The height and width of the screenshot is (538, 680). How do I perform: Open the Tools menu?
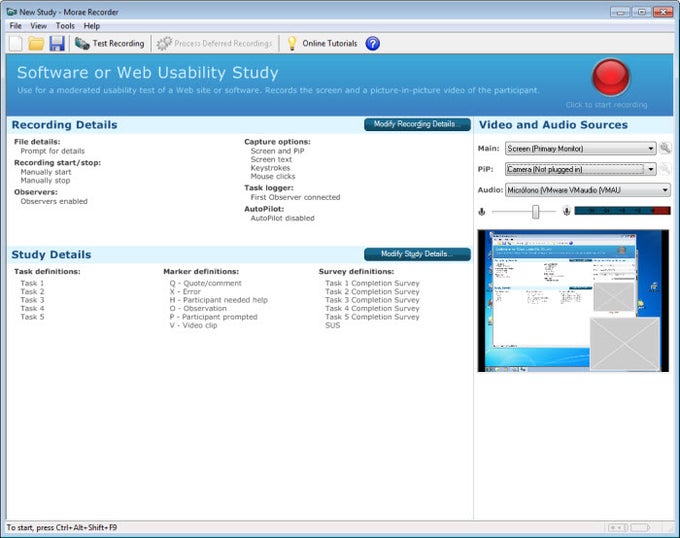click(65, 26)
